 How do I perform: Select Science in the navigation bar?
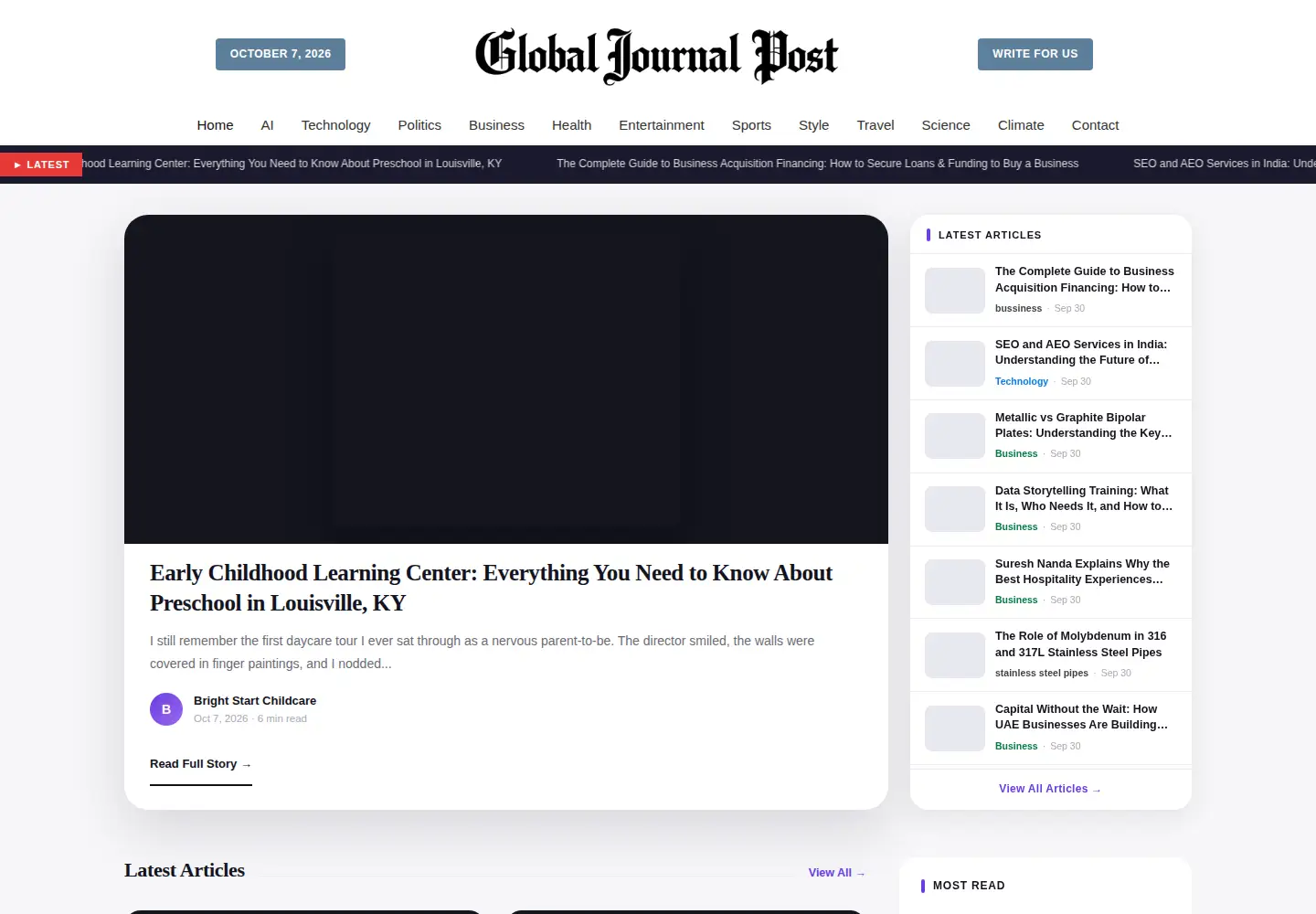[946, 125]
